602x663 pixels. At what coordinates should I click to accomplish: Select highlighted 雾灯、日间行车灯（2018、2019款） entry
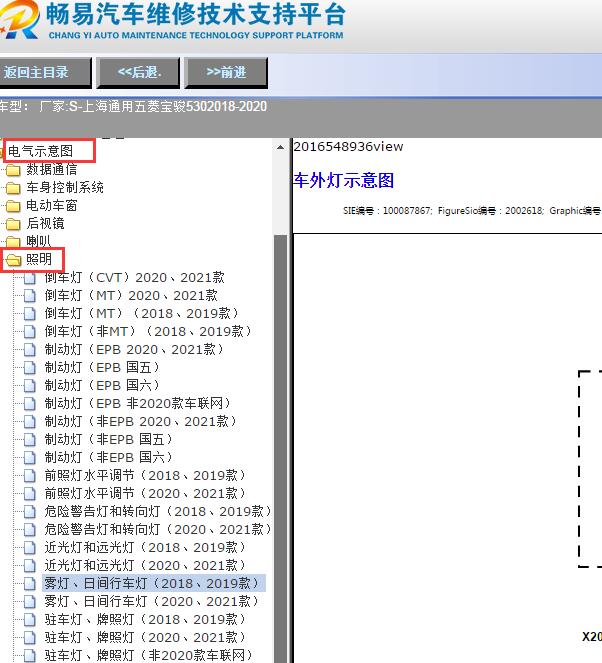coord(153,583)
